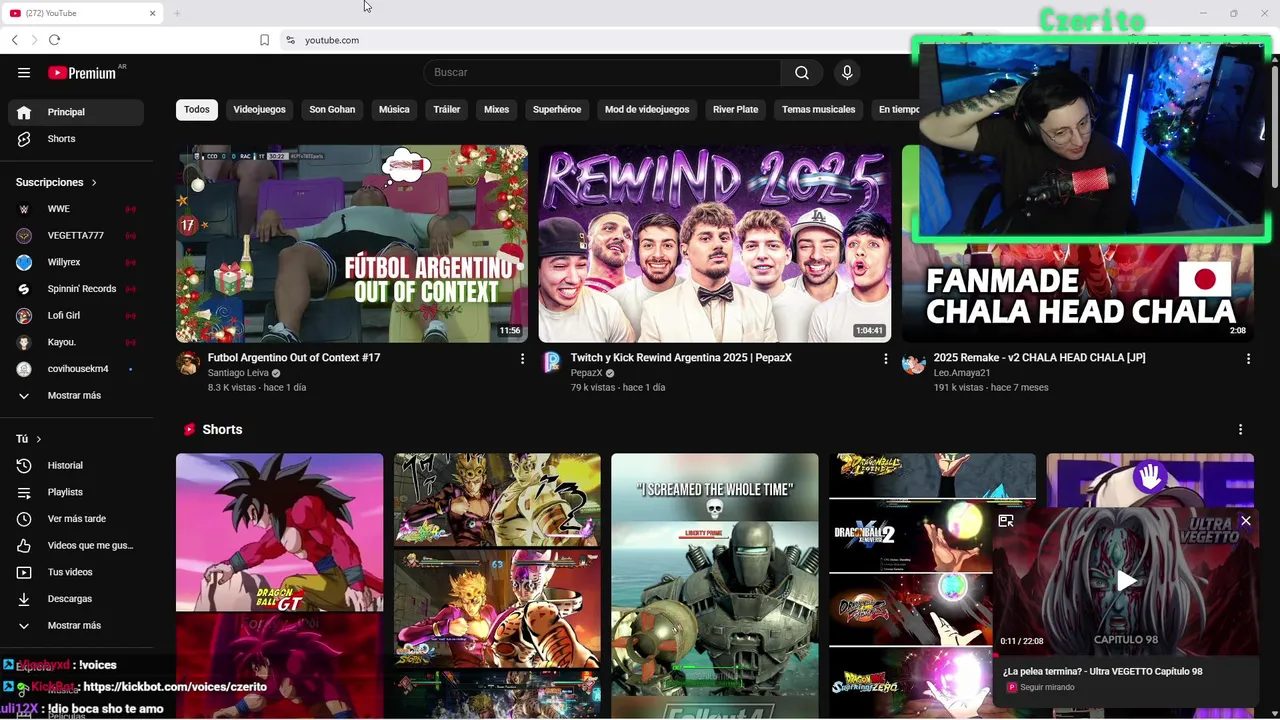Open options for CHALA HEAD CHALA video
The image size is (1280, 720).
coord(1248,358)
